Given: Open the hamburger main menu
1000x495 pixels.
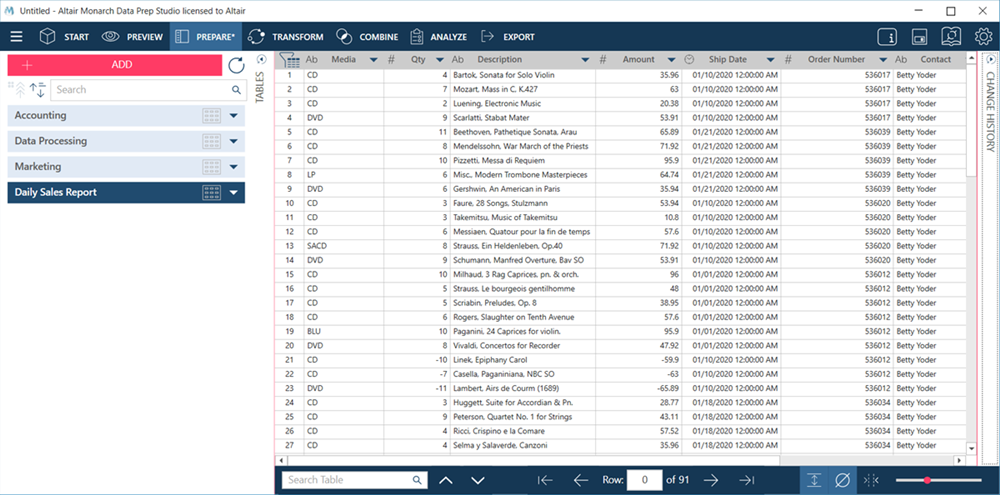Looking at the screenshot, I should 16,37.
